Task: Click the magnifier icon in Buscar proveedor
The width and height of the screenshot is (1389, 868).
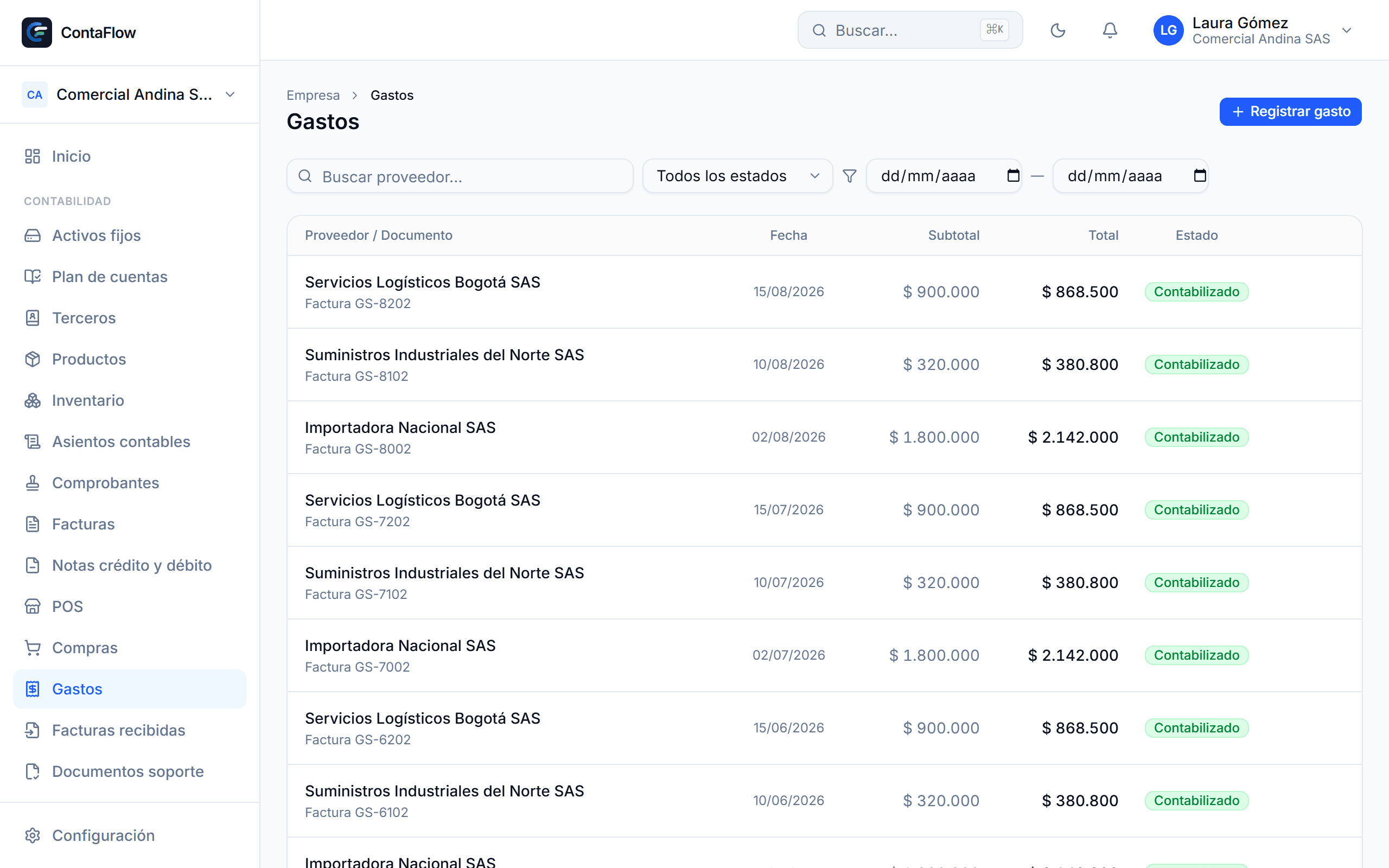Action: click(305, 176)
